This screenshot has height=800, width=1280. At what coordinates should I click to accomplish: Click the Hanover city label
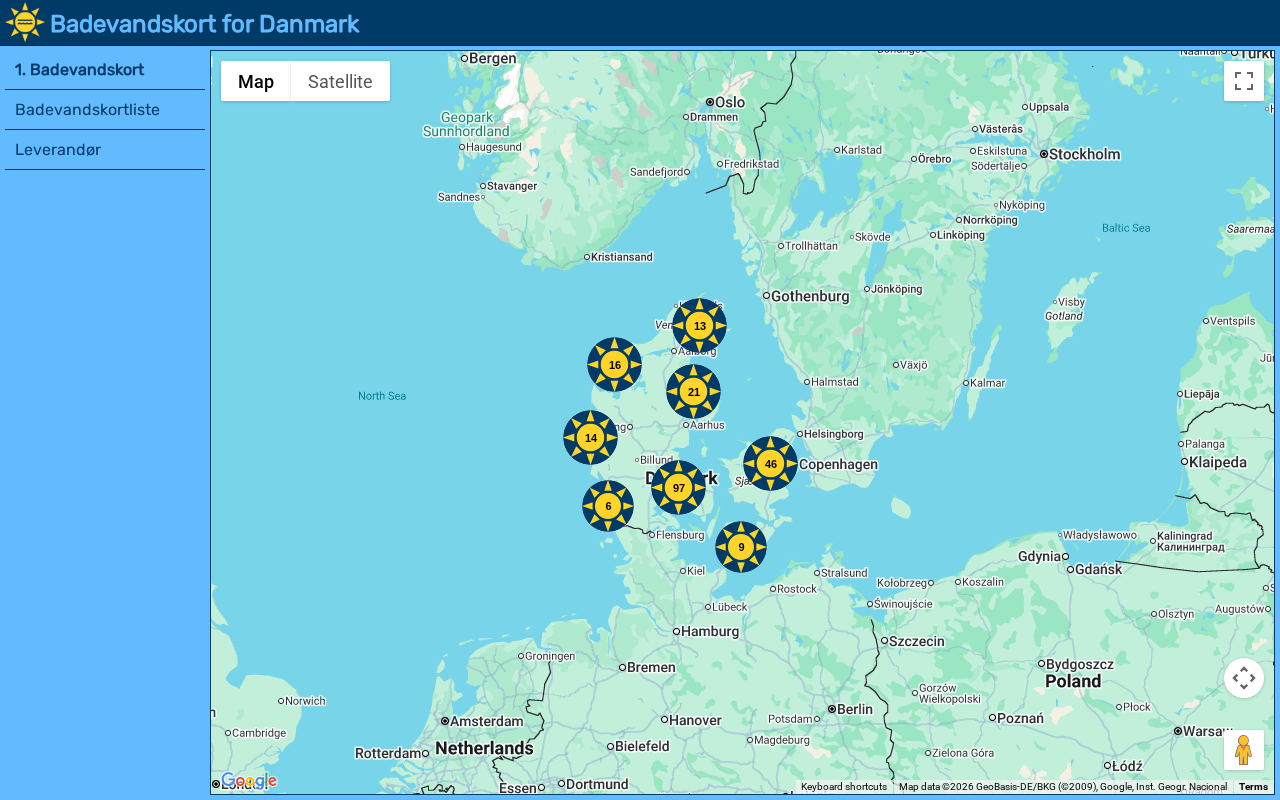[x=695, y=720]
